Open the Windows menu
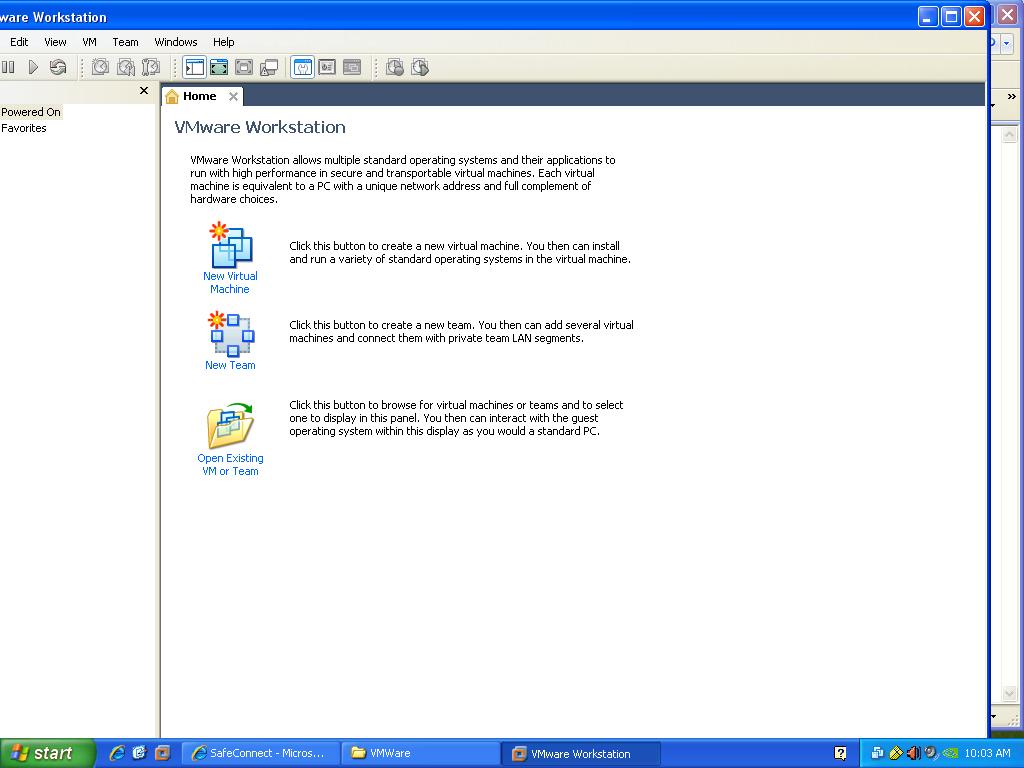Screen dimensions: 1024x768 [176, 42]
